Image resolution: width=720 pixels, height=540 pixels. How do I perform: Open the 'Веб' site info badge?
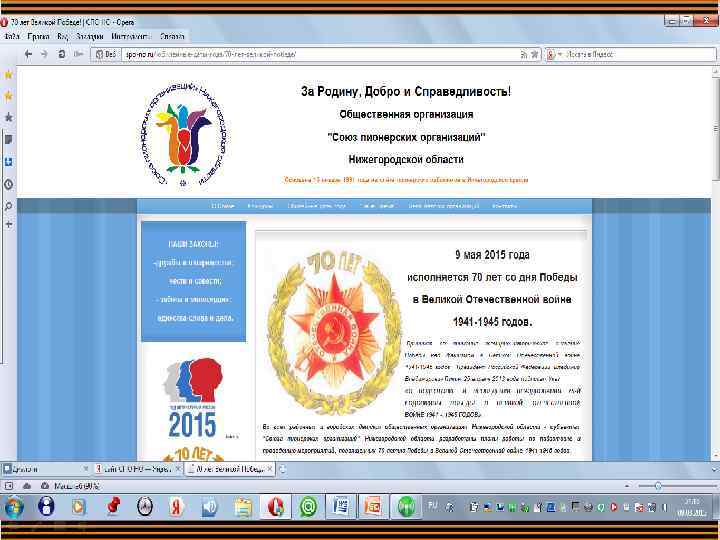tap(106, 54)
